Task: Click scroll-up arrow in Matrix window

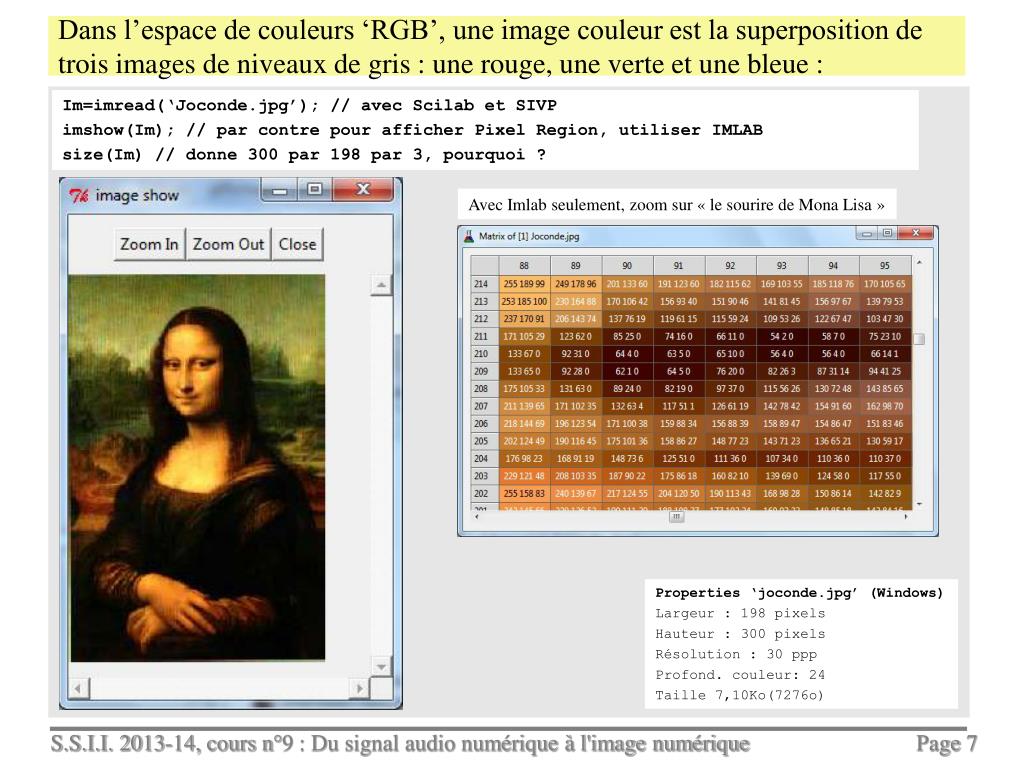Action: tap(920, 263)
